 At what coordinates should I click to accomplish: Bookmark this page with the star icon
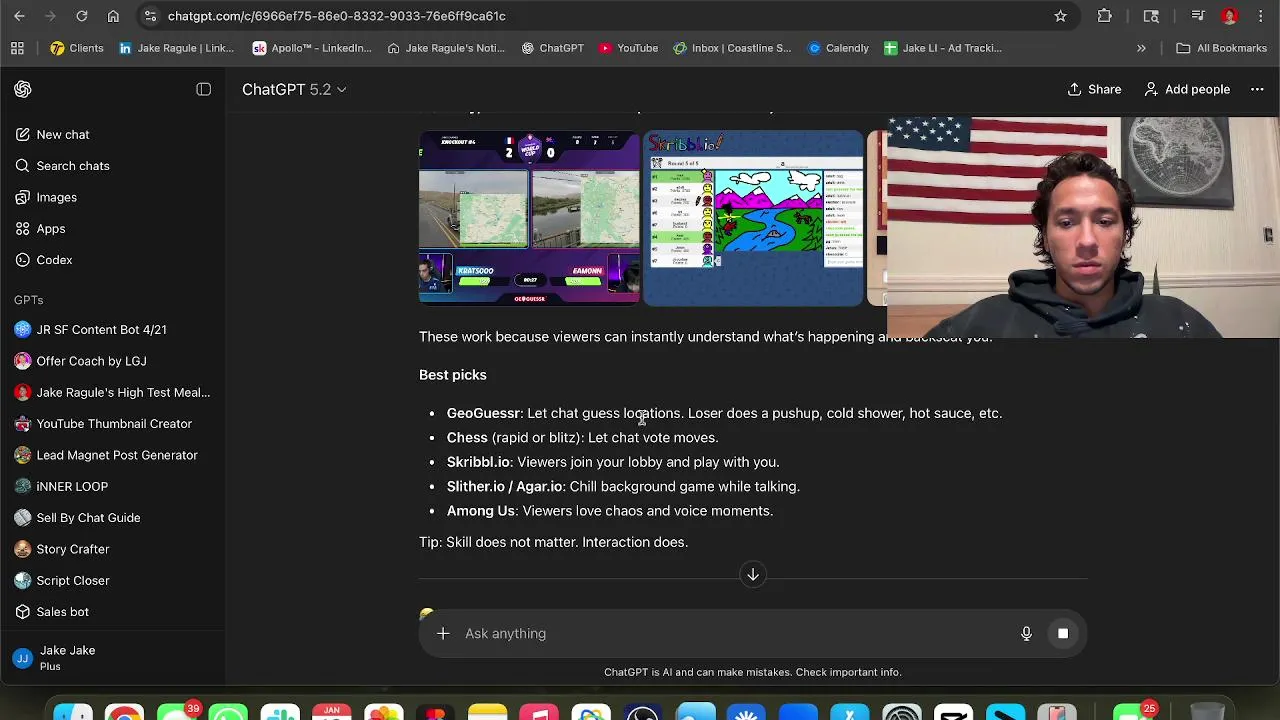tap(1060, 16)
